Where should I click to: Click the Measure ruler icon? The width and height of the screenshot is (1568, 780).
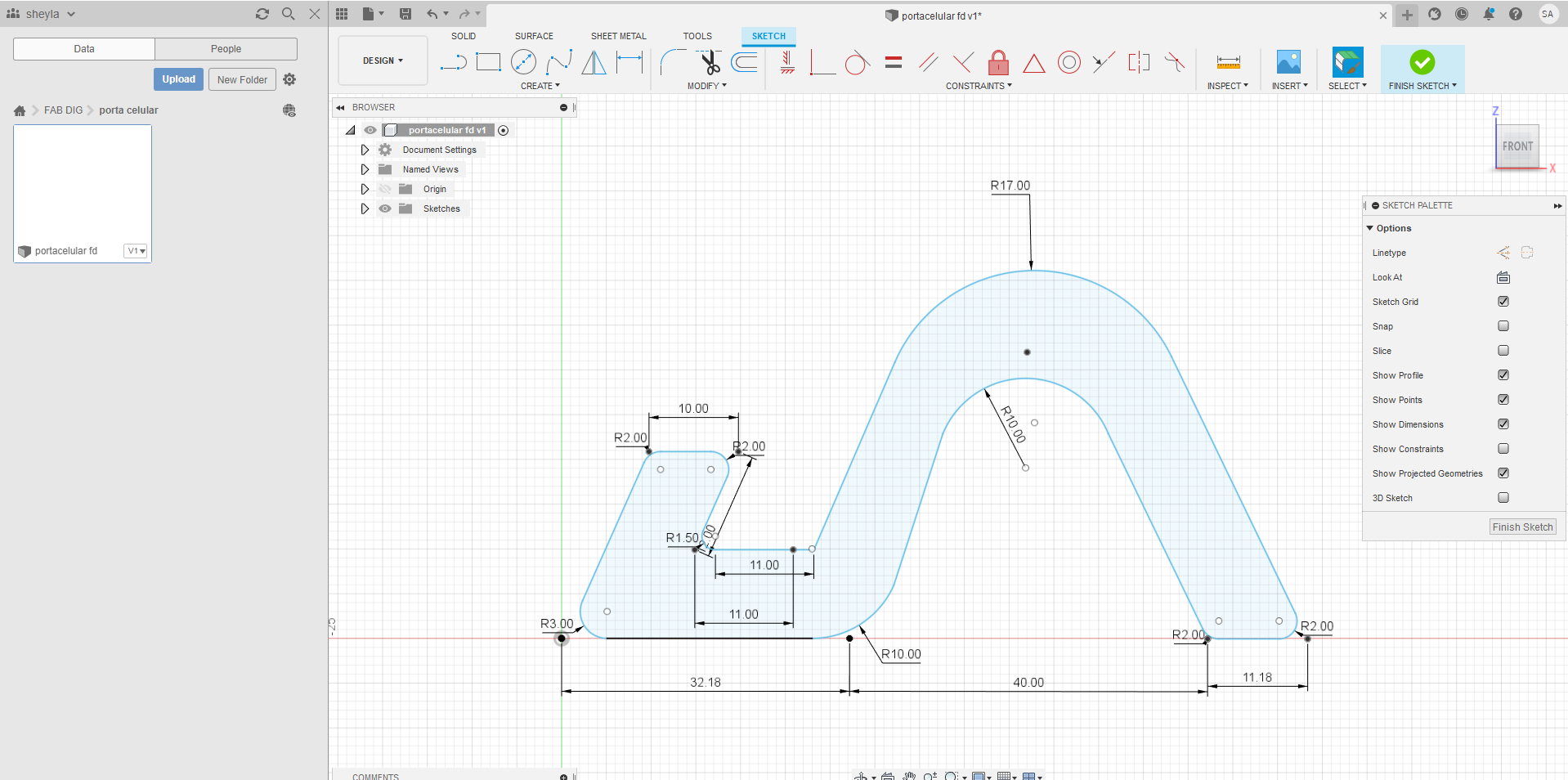coord(1228,62)
